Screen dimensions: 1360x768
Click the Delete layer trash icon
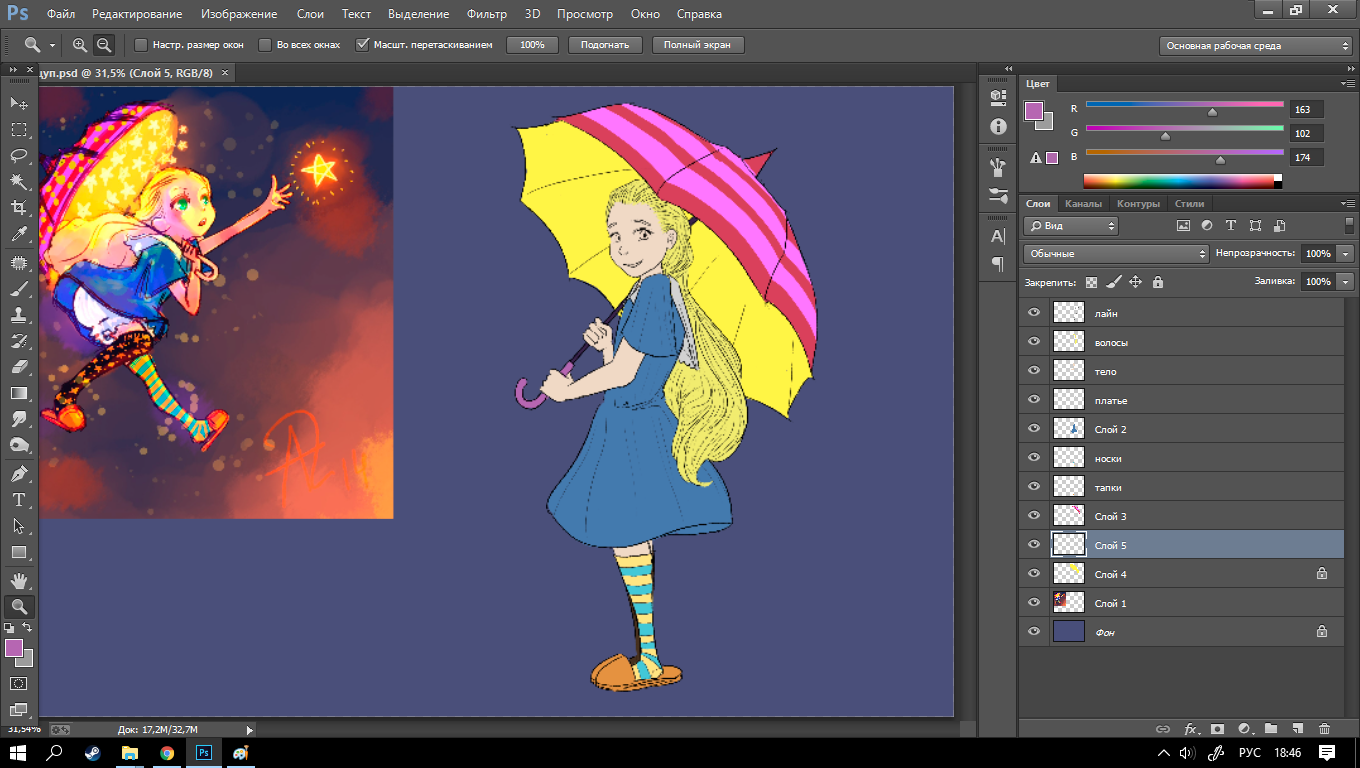coord(1325,730)
